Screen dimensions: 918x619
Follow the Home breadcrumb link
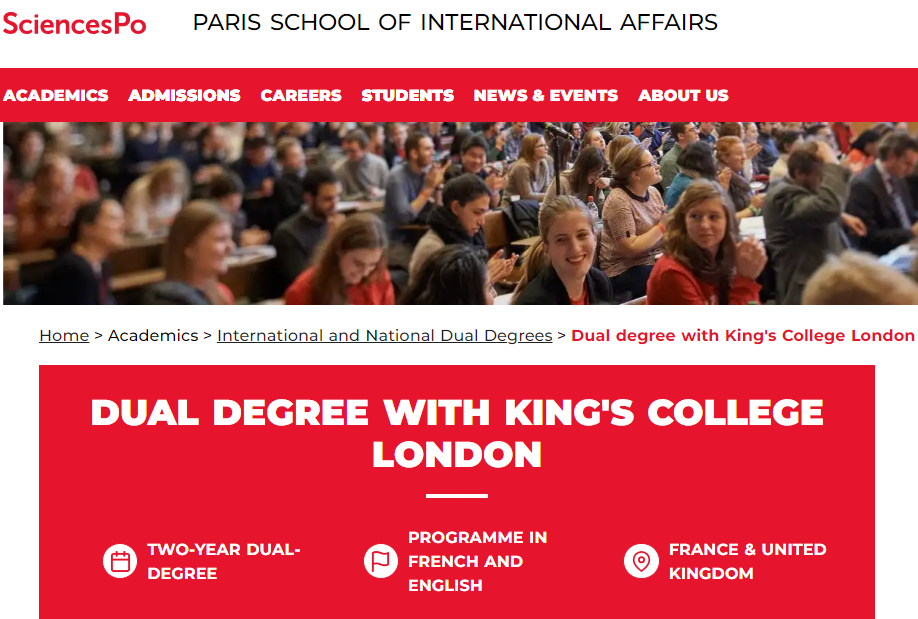[63, 335]
